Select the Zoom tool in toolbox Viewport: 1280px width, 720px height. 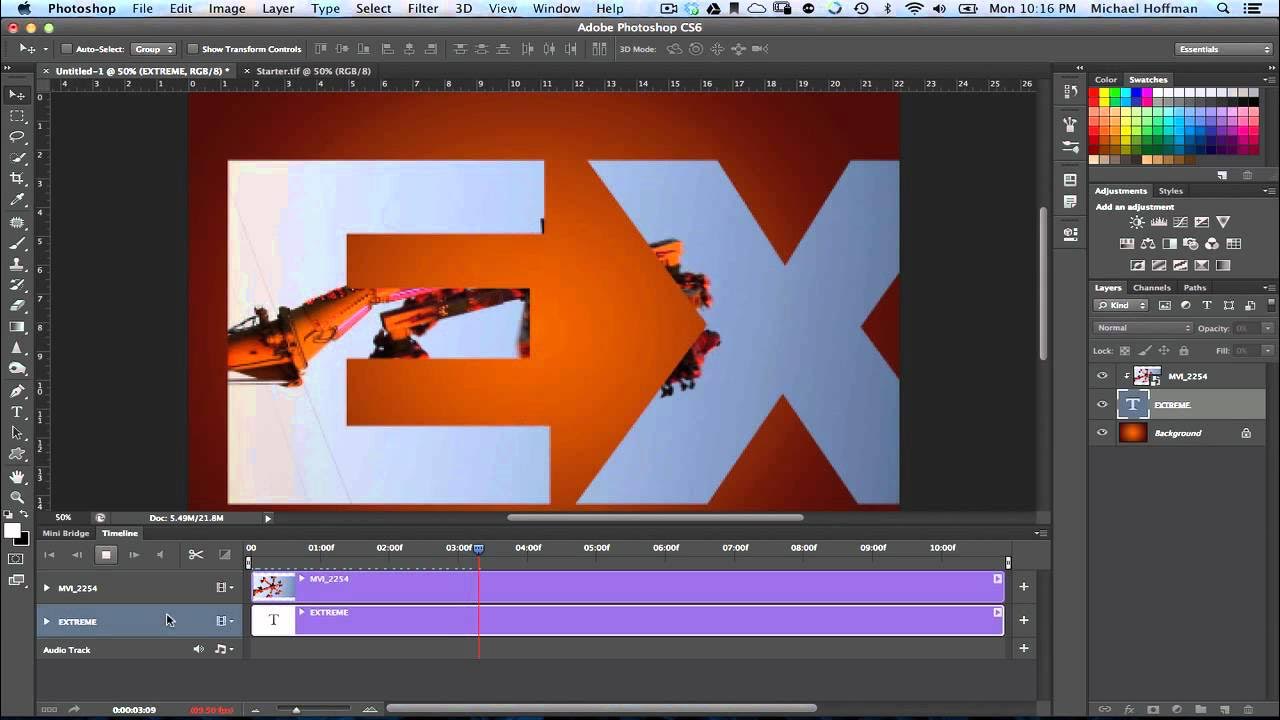click(x=17, y=497)
